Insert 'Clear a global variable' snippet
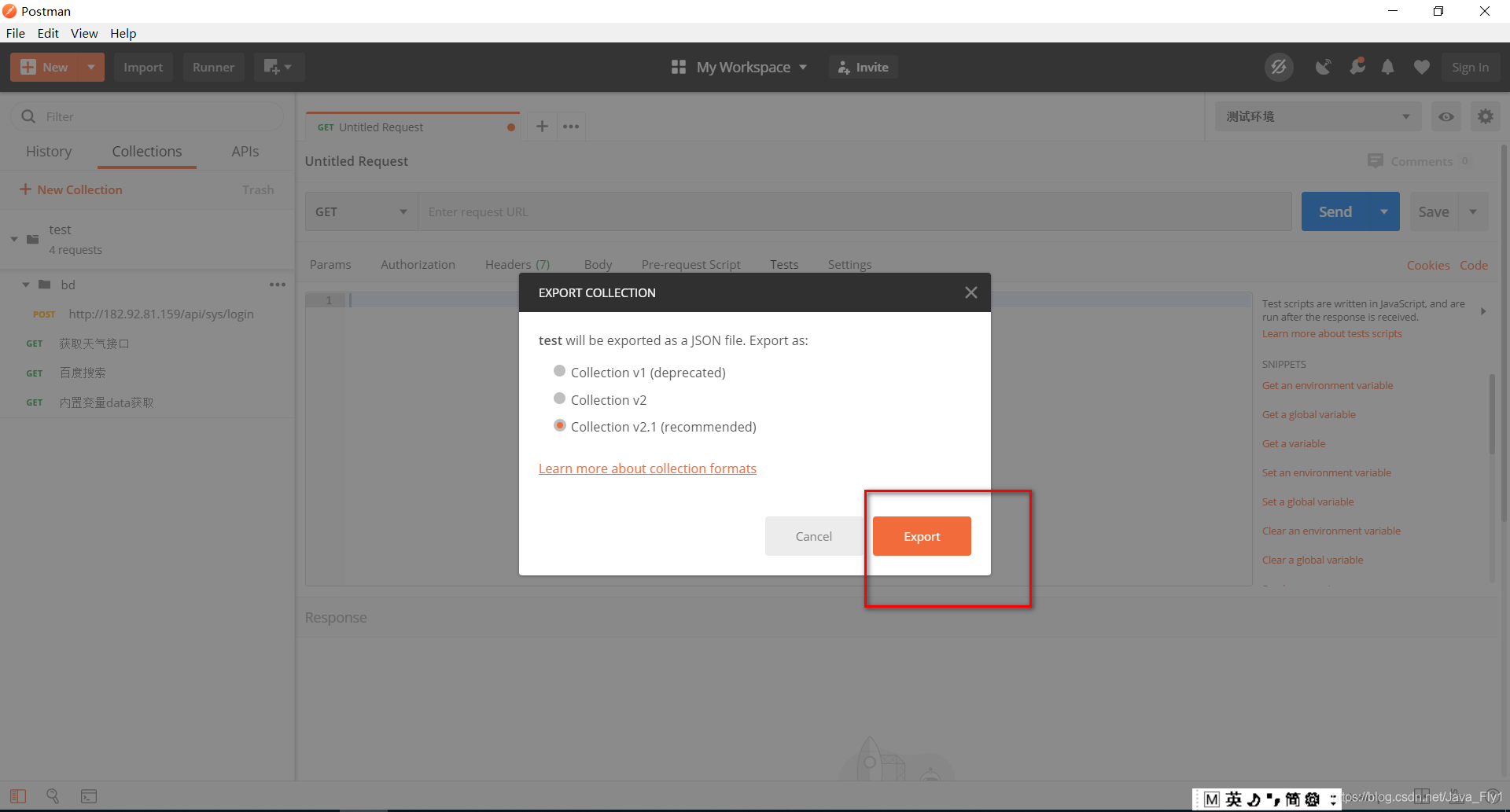The width and height of the screenshot is (1510, 812). click(1313, 560)
